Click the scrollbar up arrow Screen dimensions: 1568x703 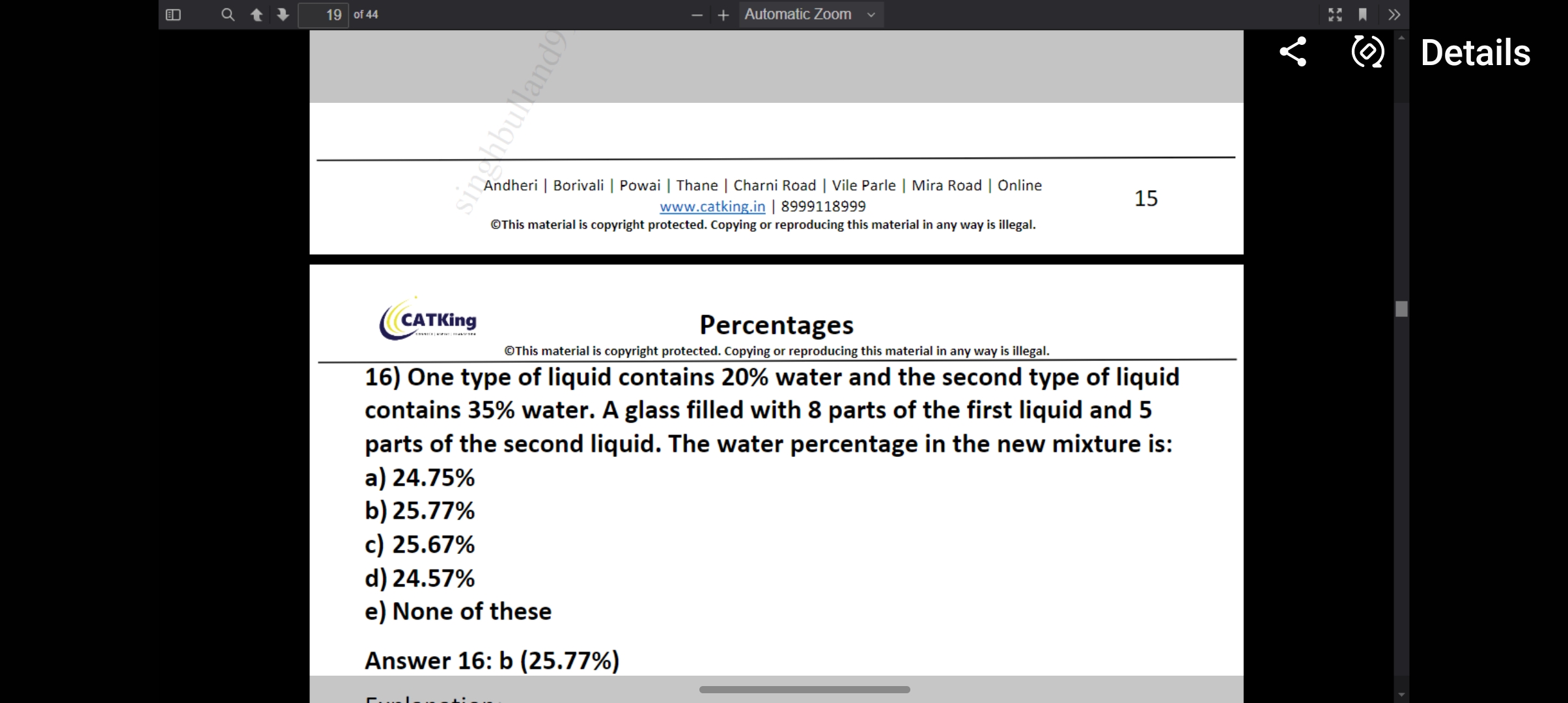click(x=1401, y=38)
